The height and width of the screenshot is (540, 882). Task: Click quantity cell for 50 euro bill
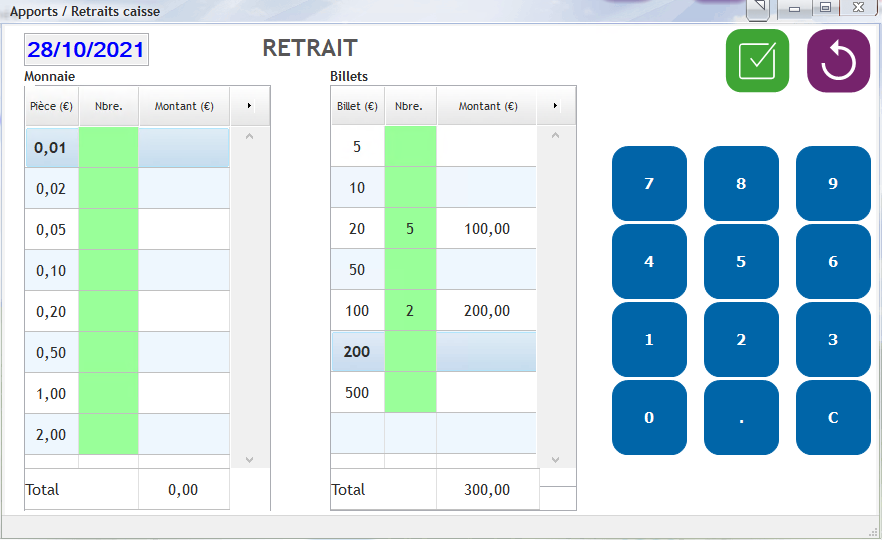(410, 270)
